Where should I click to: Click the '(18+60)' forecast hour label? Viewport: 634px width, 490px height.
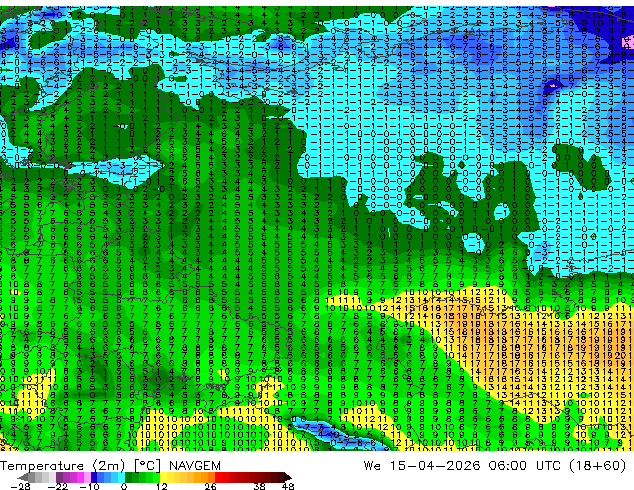tap(598, 466)
